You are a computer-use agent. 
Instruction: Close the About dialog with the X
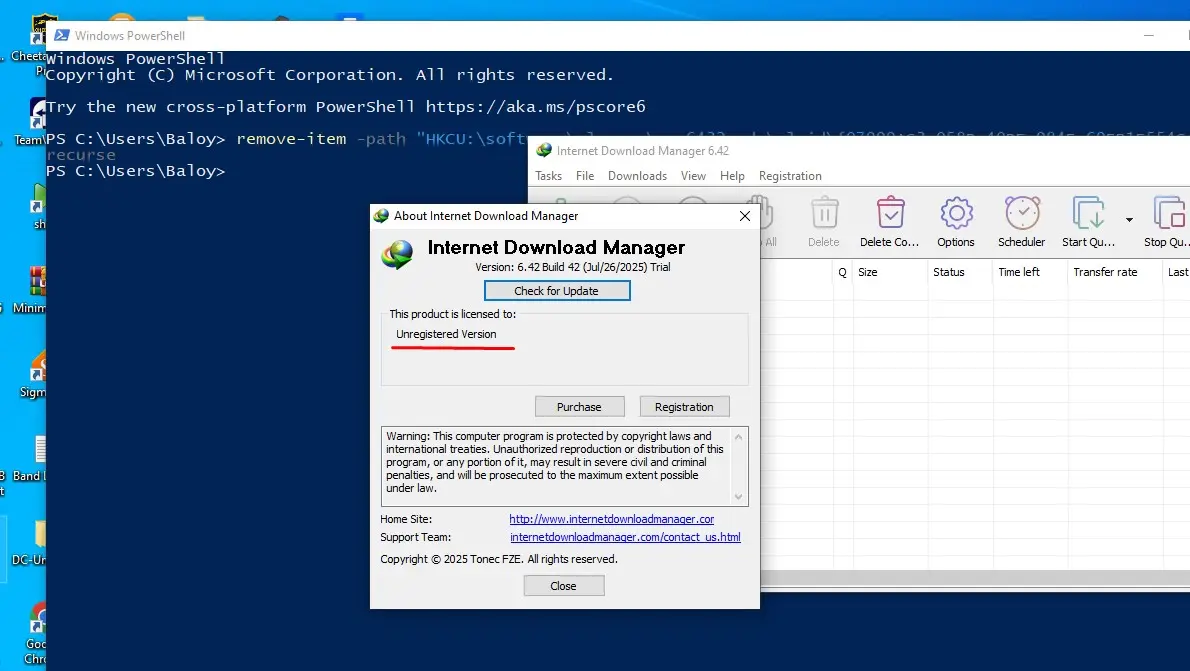coord(745,216)
